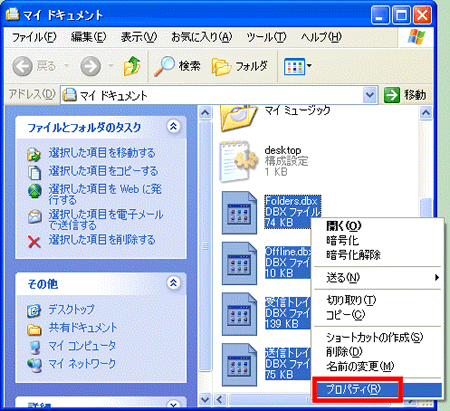Click the 移動 go button
Viewport: 450px width, 411px height.
click(x=405, y=95)
